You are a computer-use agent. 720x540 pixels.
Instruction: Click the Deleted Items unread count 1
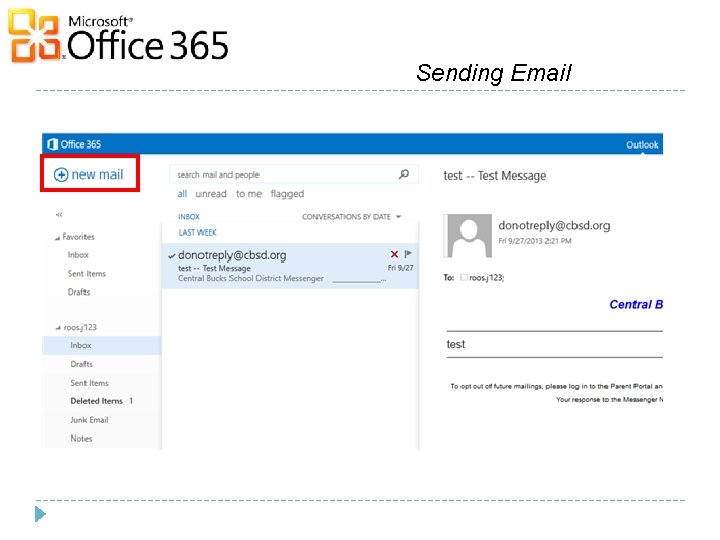pyautogui.click(x=131, y=401)
